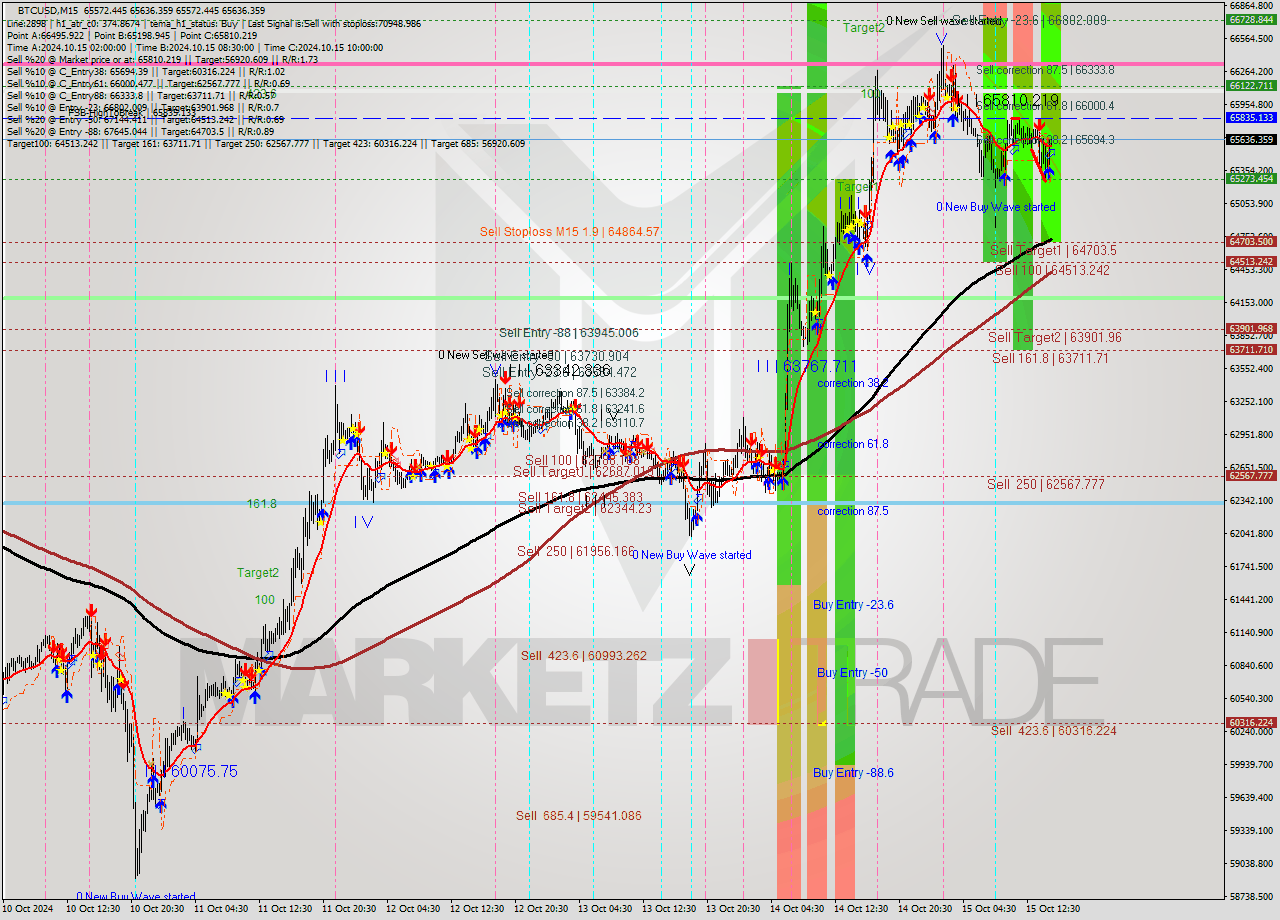The height and width of the screenshot is (920, 1280).
Task: Click the 60075.75 price annotation
Action: [x=204, y=772]
